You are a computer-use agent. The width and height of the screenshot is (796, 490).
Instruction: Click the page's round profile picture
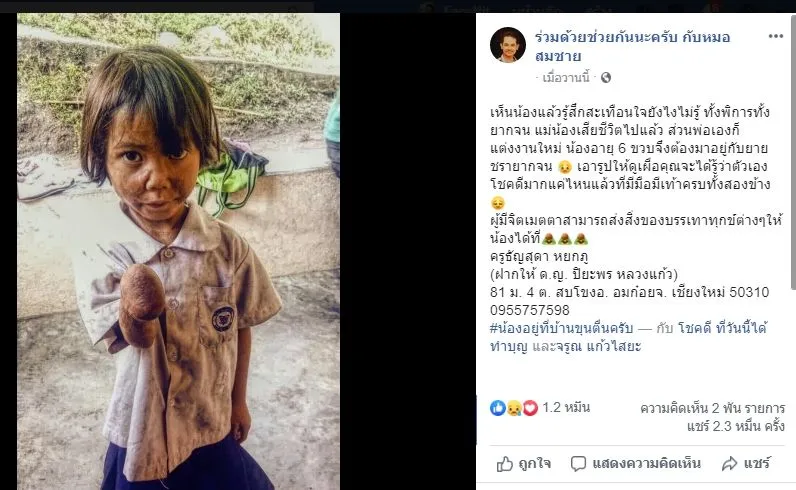tap(508, 45)
